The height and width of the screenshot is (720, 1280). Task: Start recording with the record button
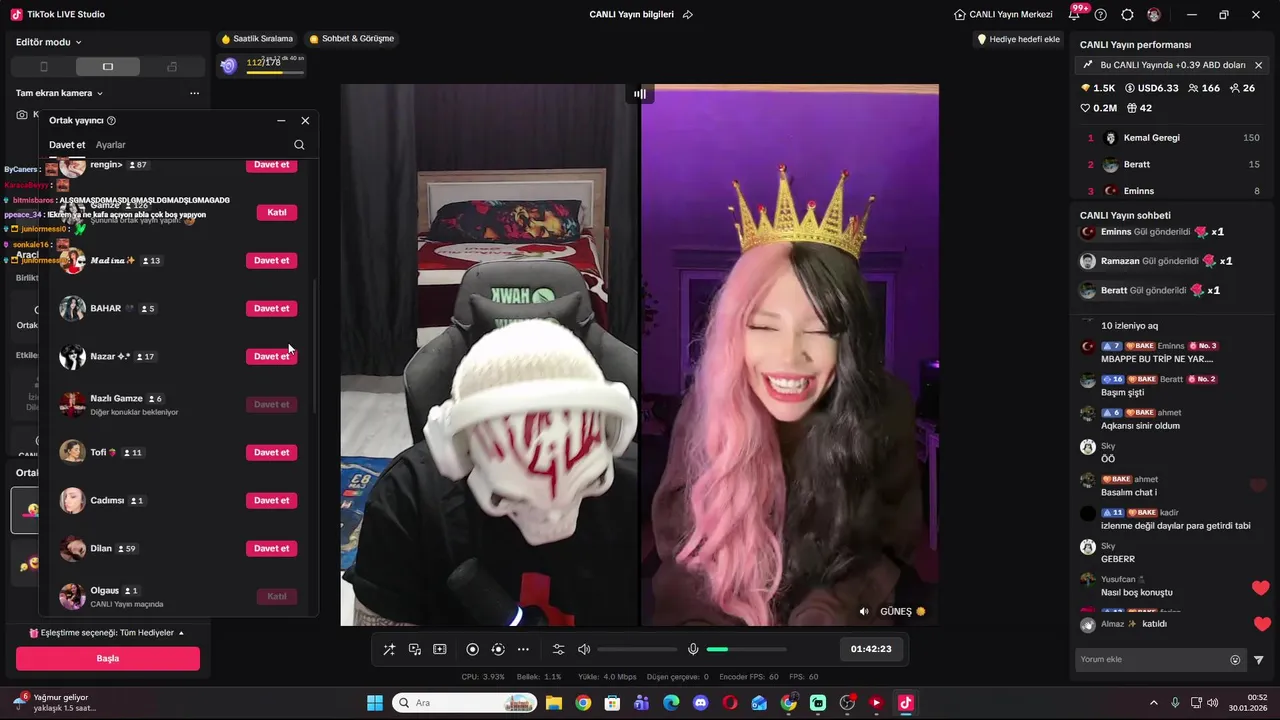click(473, 649)
